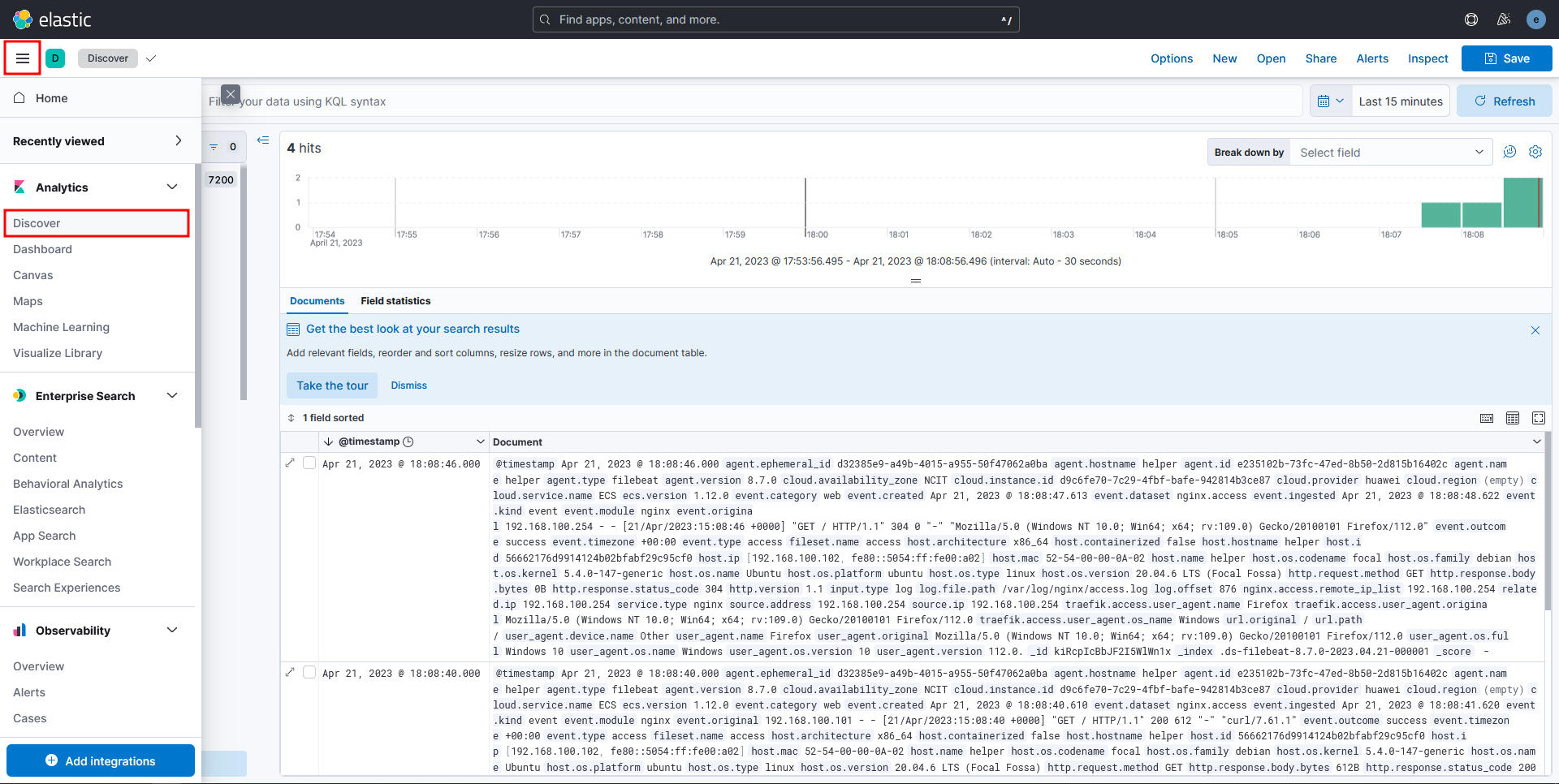1559x784 pixels.
Task: Toggle the sidebar field list visibility
Action: (263, 140)
